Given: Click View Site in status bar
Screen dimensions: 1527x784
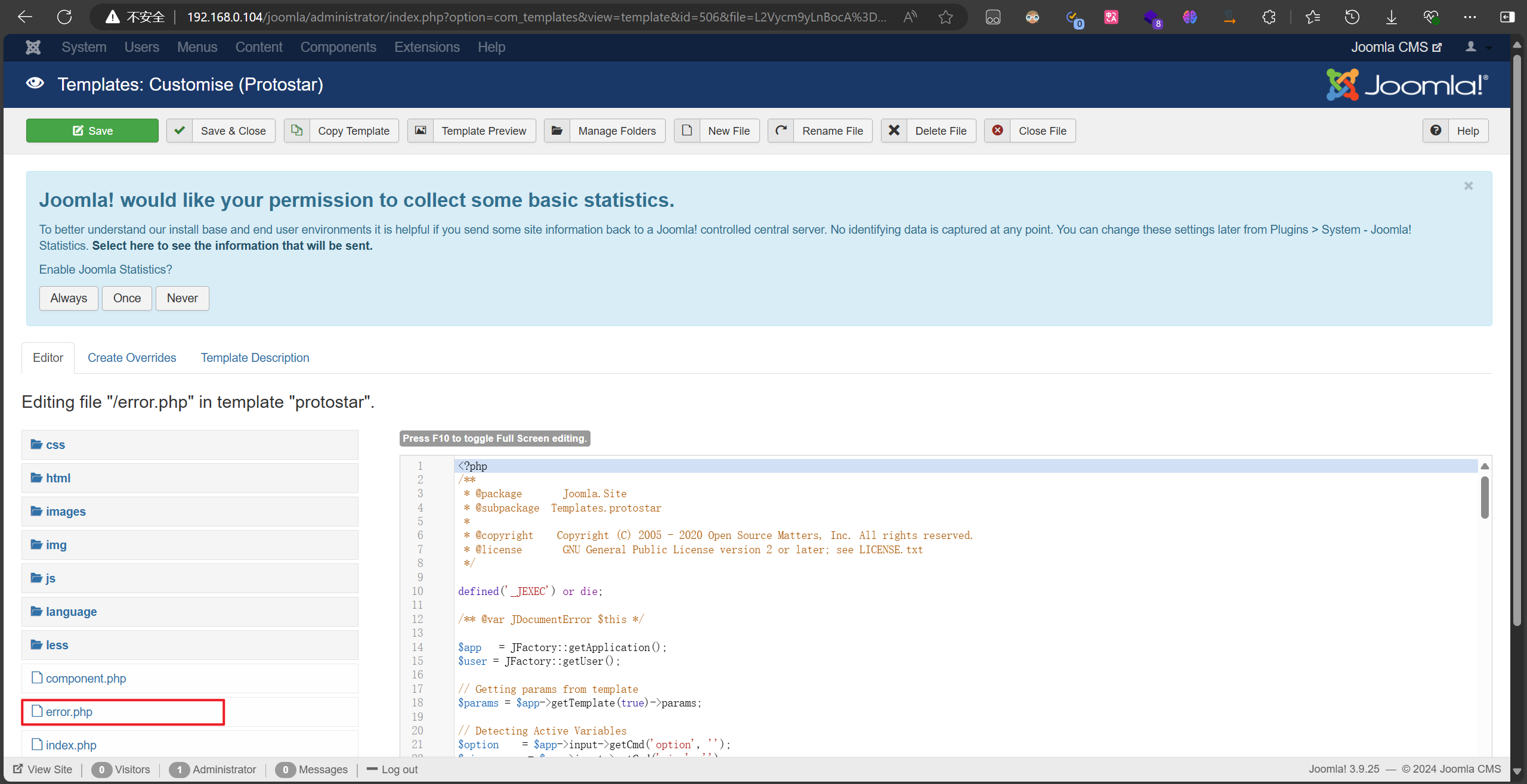Looking at the screenshot, I should pyautogui.click(x=43, y=769).
